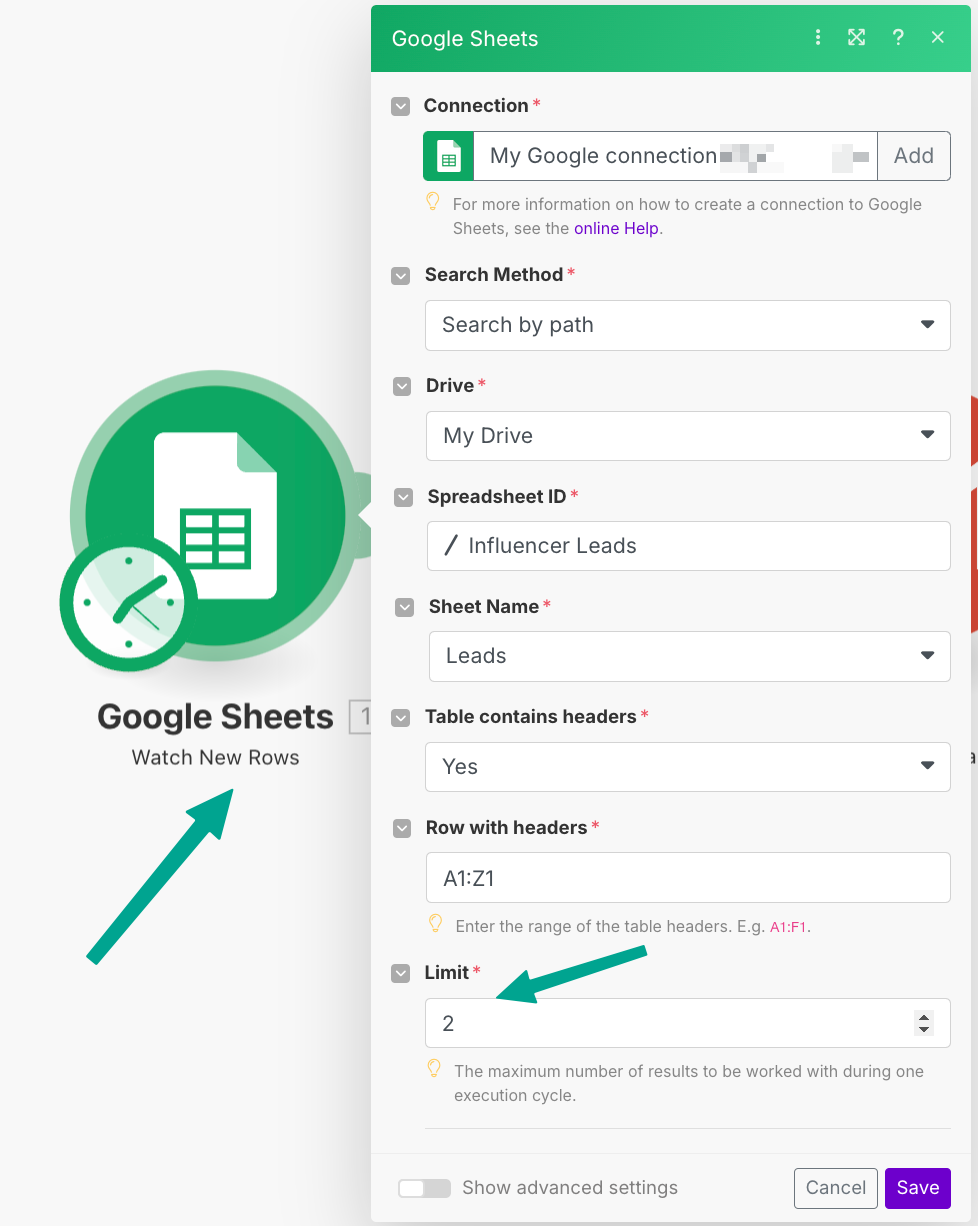Expand the Google Sheets panel to fullscreen
Image resolution: width=978 pixels, height=1226 pixels.
(x=857, y=38)
